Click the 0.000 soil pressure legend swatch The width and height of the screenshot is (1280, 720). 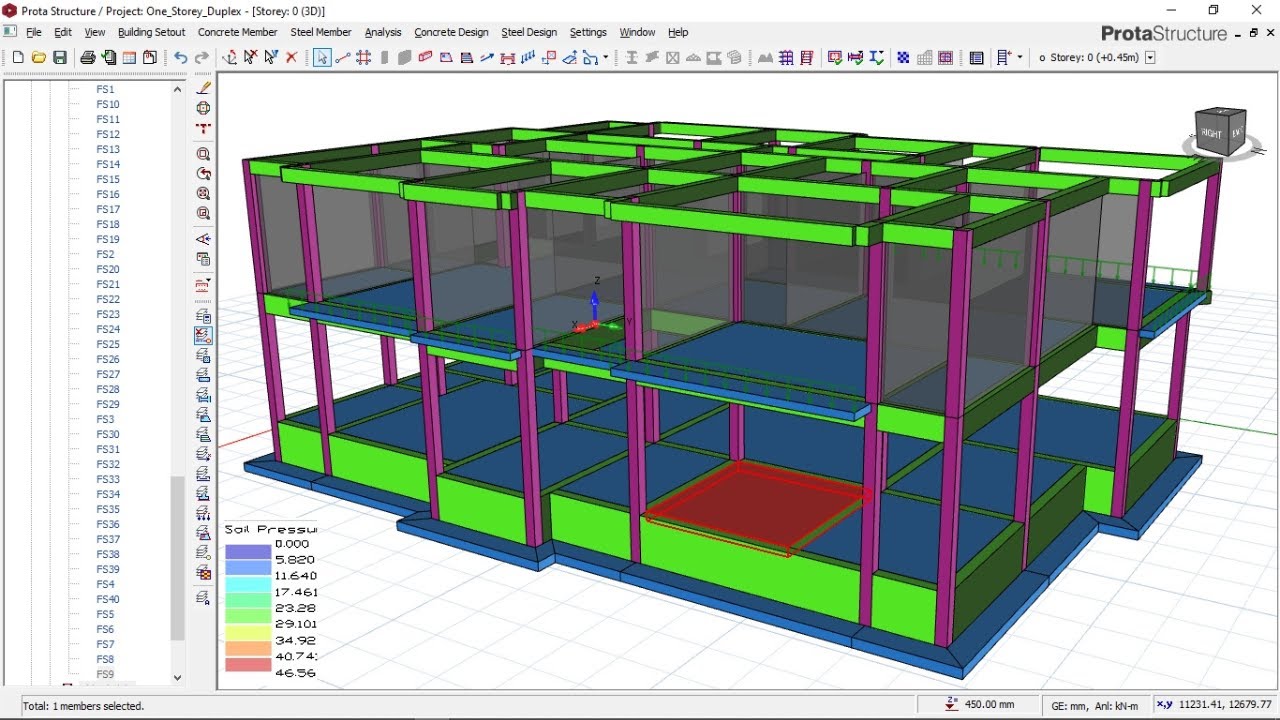pyautogui.click(x=248, y=550)
